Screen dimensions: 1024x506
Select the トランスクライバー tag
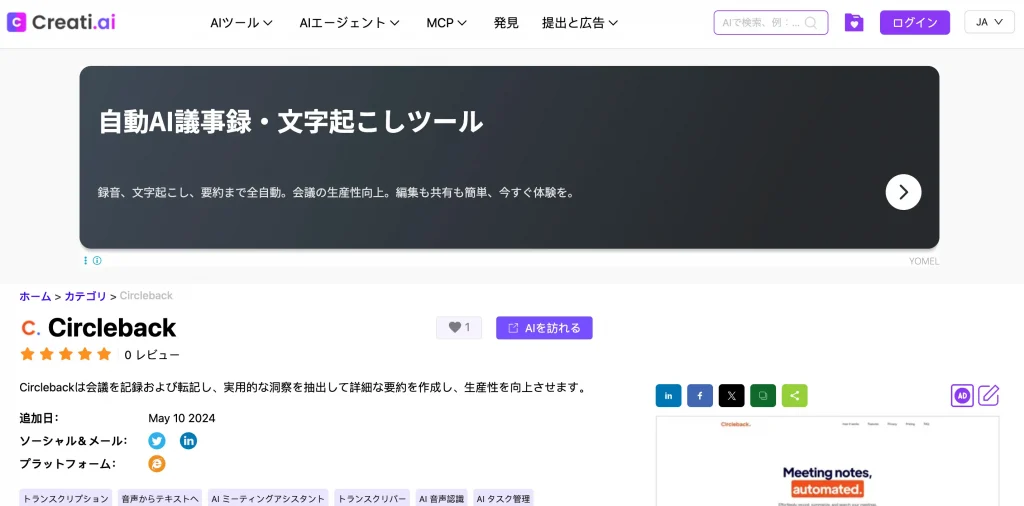coord(372,498)
